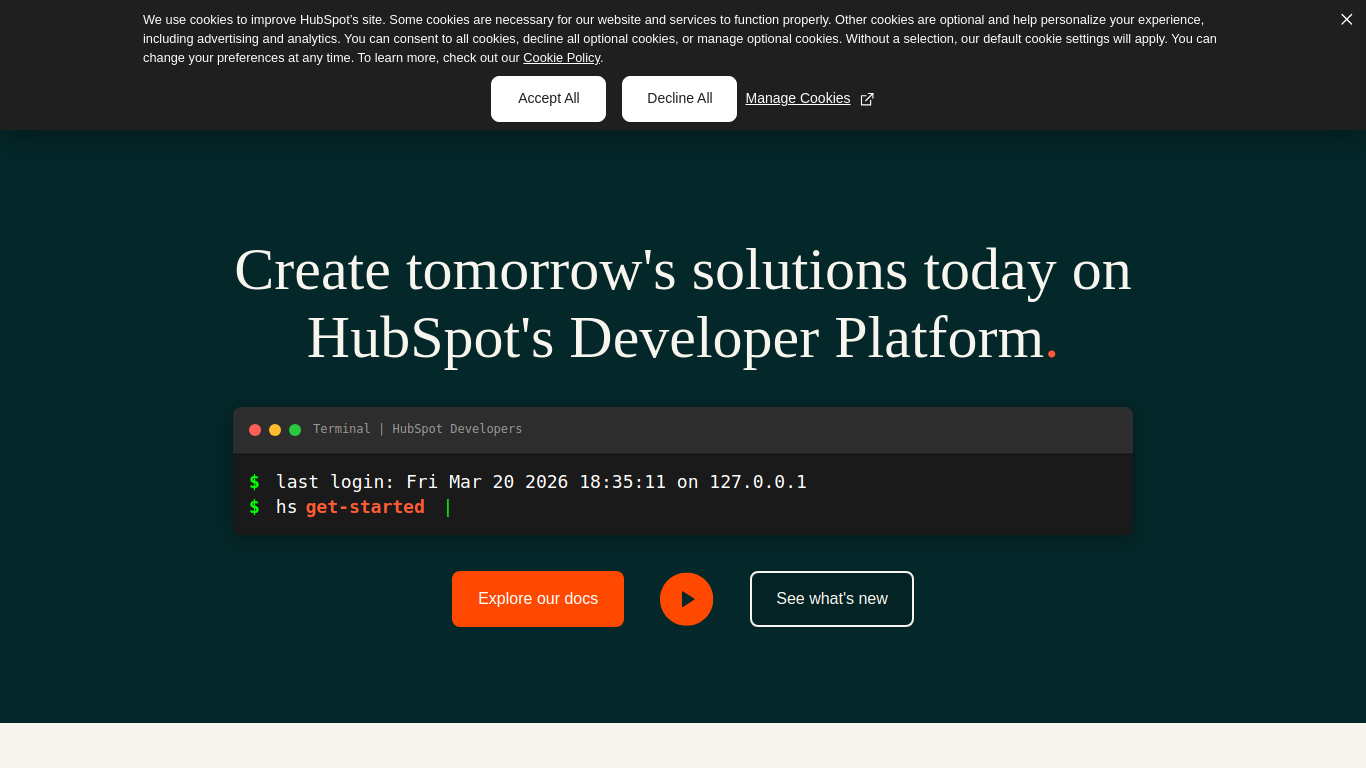Click the Accept All cookies button
The height and width of the screenshot is (768, 1366).
(x=548, y=99)
